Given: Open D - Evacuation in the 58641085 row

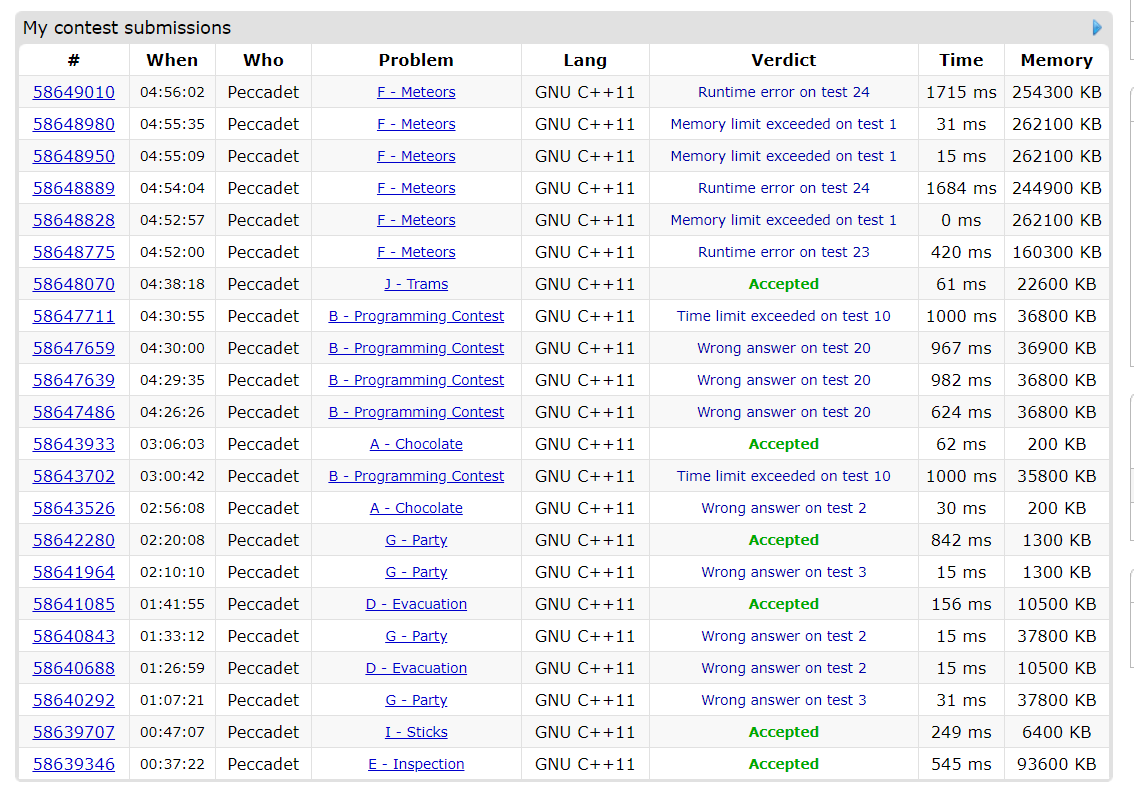Looking at the screenshot, I should pos(416,604).
